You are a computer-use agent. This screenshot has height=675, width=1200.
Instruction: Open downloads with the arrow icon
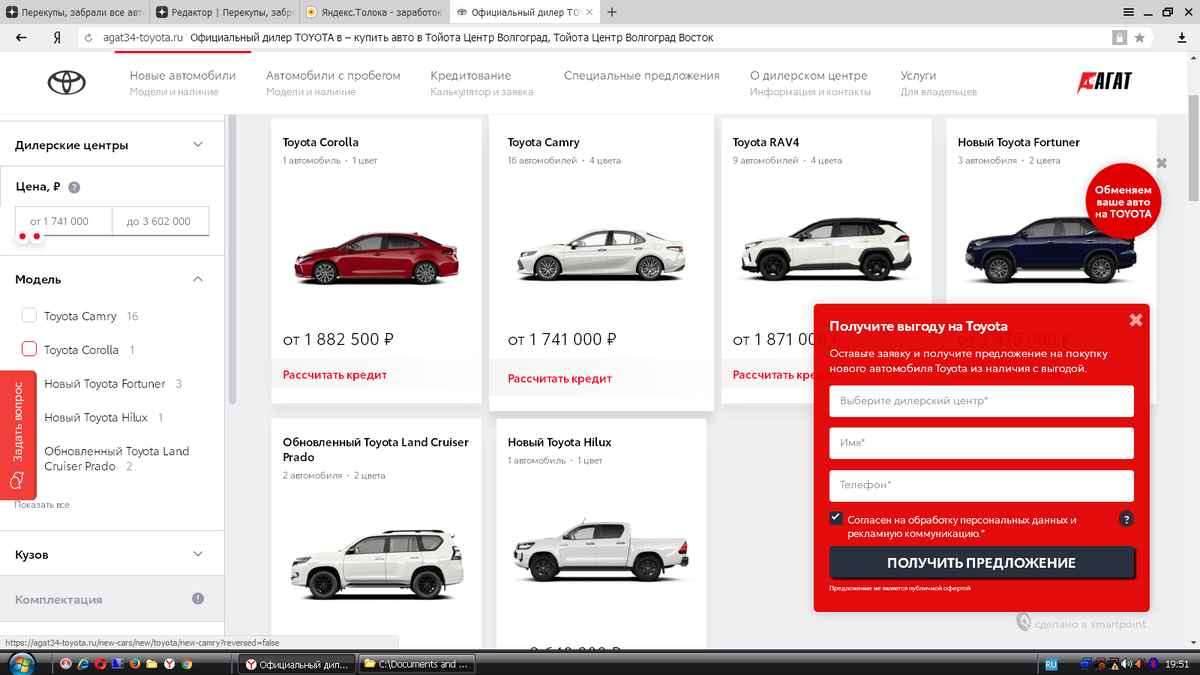pyautogui.click(x=1181, y=37)
